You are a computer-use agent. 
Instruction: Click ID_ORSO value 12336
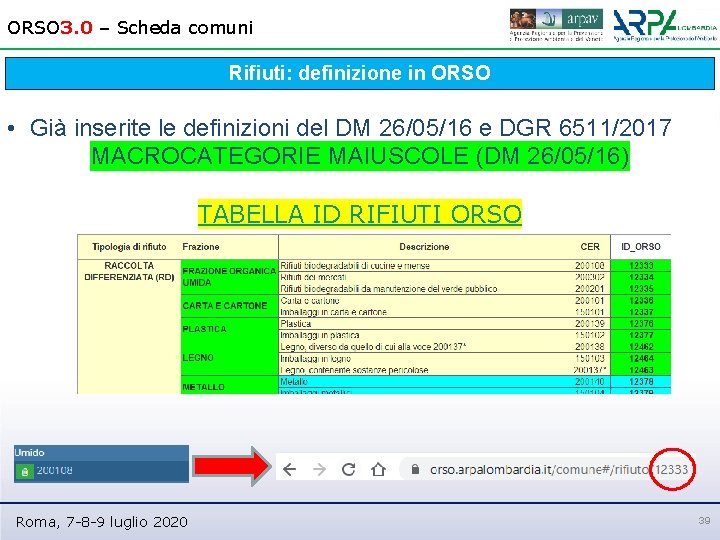(641, 300)
